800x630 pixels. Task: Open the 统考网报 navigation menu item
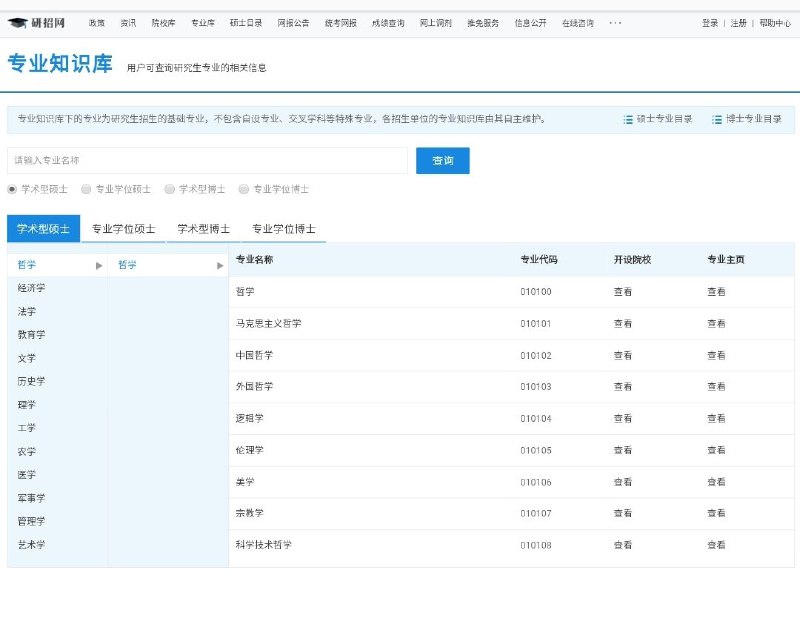click(341, 23)
